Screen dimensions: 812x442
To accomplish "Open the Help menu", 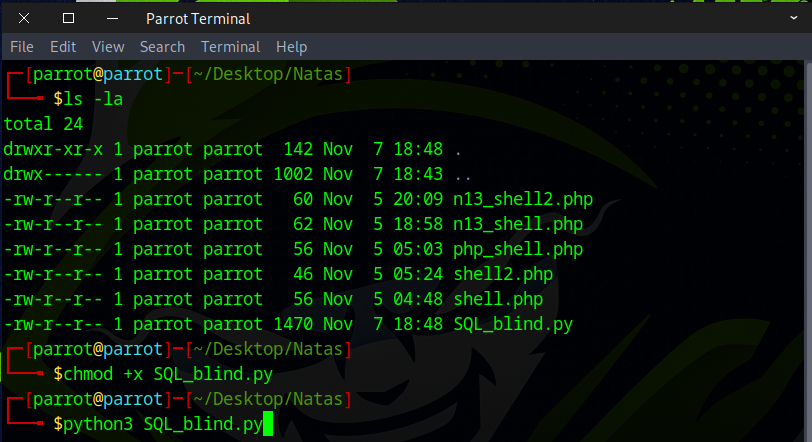I will (291, 47).
